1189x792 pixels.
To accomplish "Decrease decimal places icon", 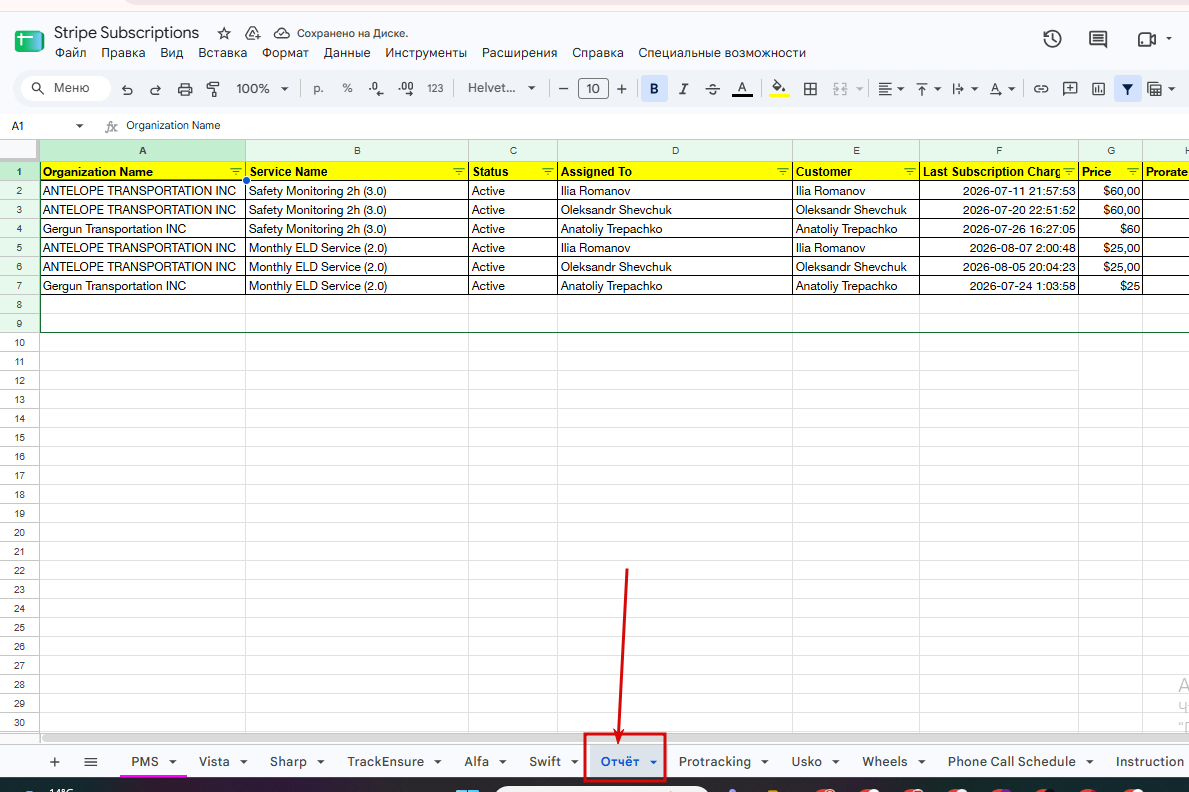I will [x=375, y=89].
